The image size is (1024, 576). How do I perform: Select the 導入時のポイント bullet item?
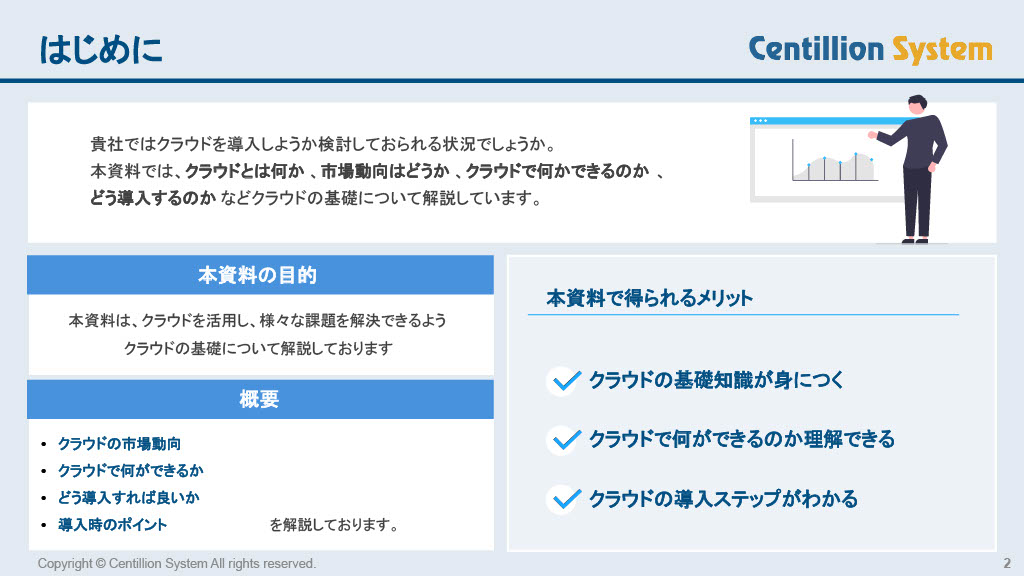112,525
